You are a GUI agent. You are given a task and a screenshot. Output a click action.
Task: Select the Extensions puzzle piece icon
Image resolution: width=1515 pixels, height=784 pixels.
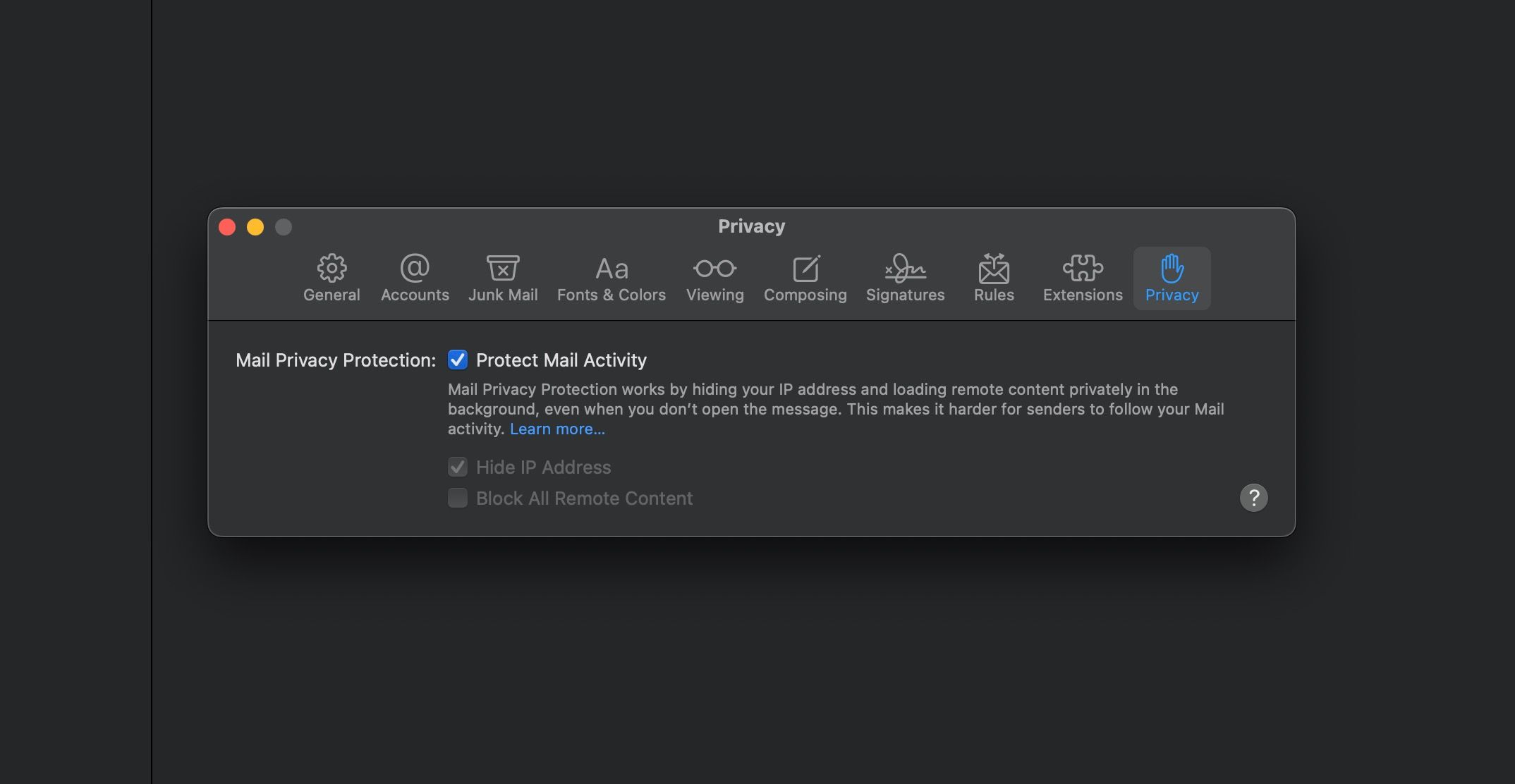(x=1083, y=268)
